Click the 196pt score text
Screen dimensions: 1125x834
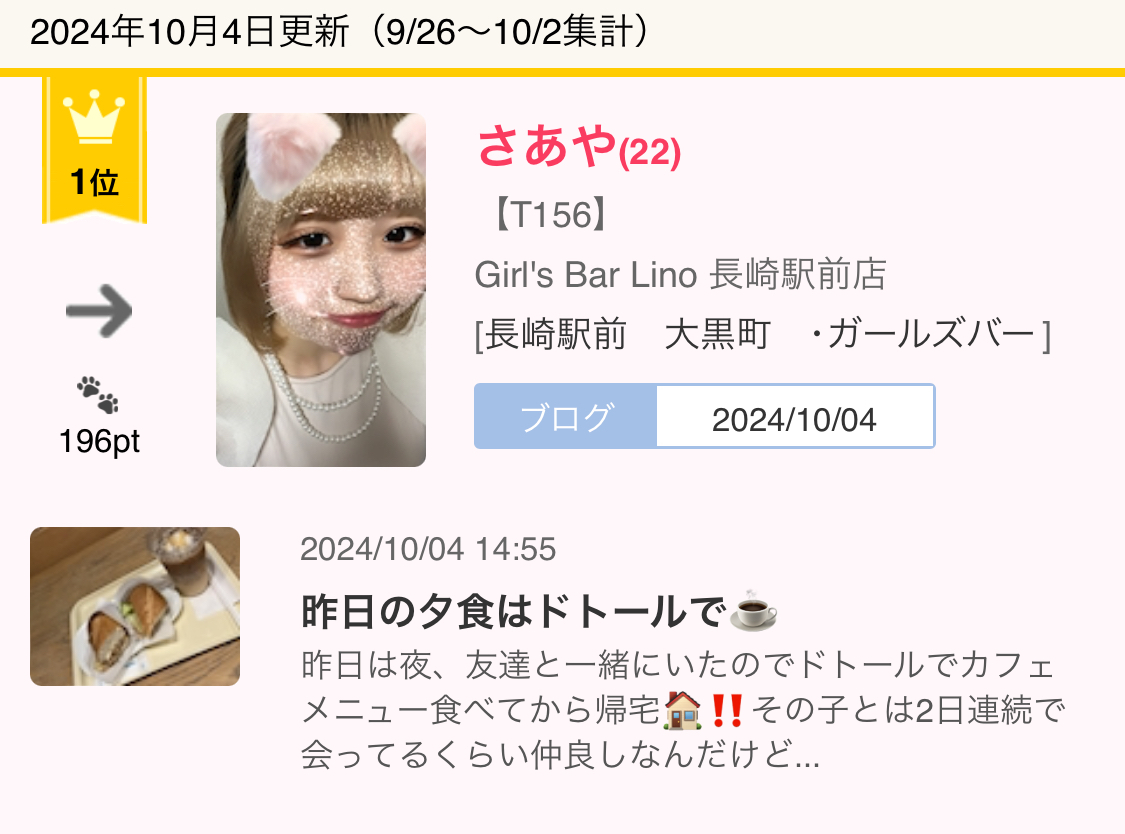coord(99,441)
